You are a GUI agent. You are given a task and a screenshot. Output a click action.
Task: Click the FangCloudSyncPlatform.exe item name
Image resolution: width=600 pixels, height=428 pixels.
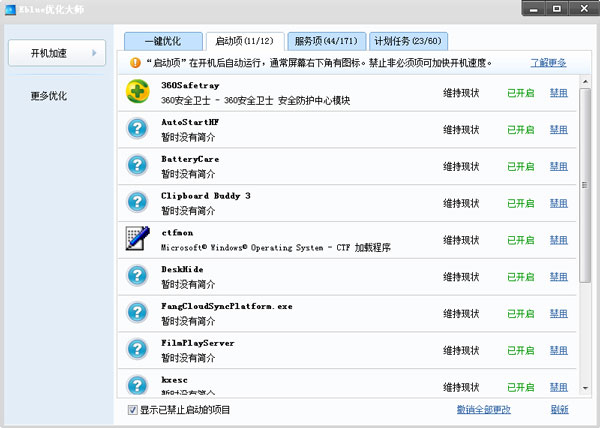[227, 306]
